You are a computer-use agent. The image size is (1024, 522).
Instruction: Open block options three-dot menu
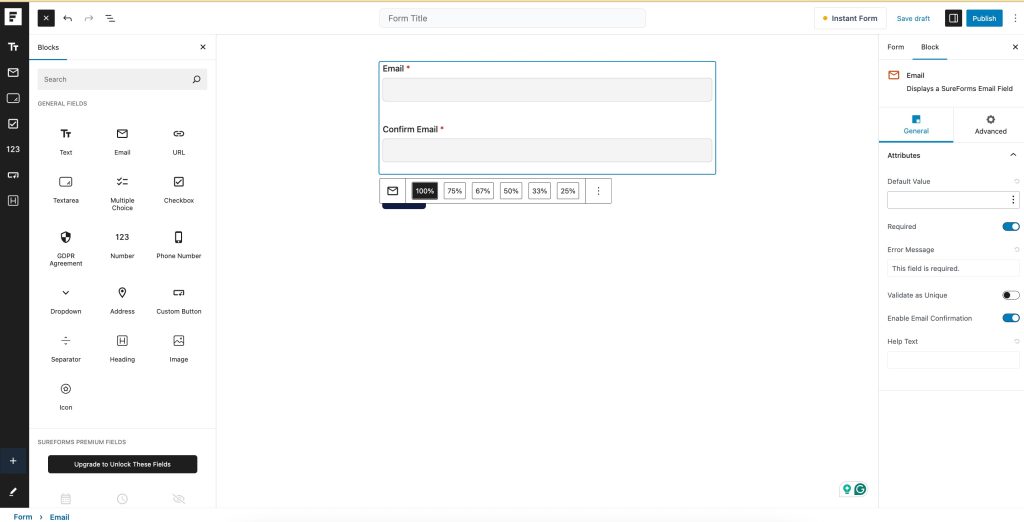[x=598, y=191]
